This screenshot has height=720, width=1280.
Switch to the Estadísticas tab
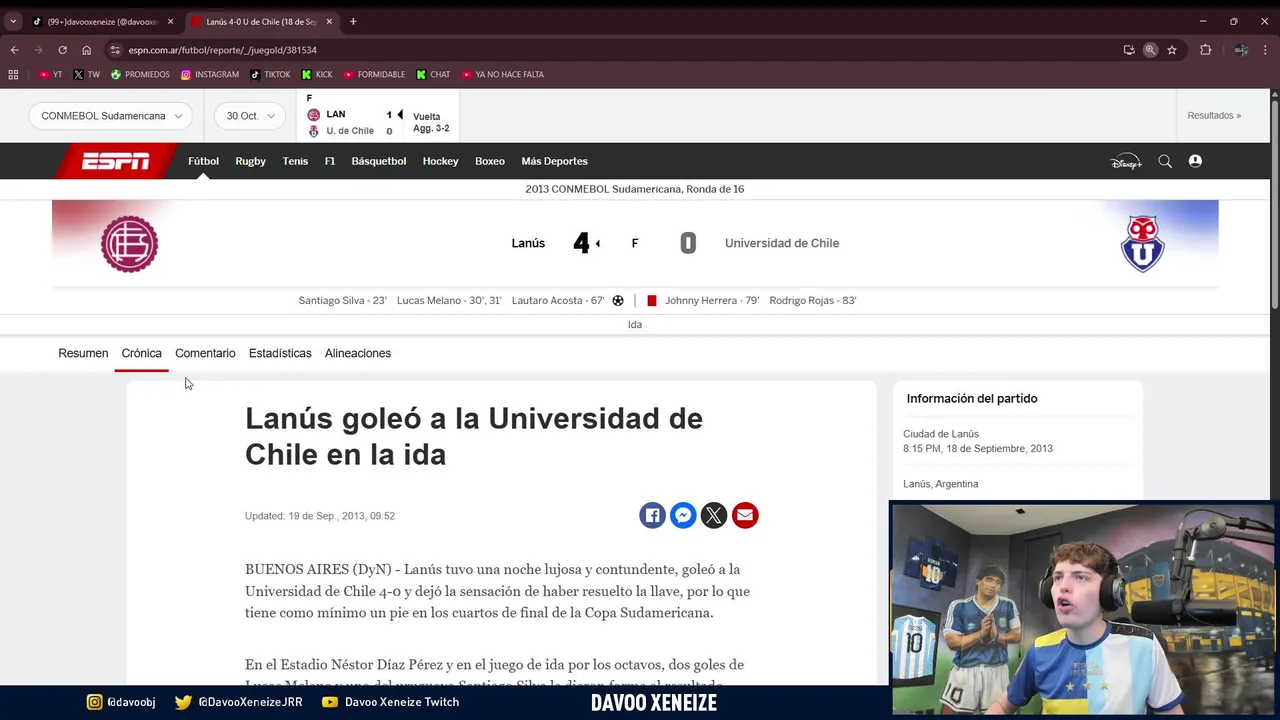point(280,353)
